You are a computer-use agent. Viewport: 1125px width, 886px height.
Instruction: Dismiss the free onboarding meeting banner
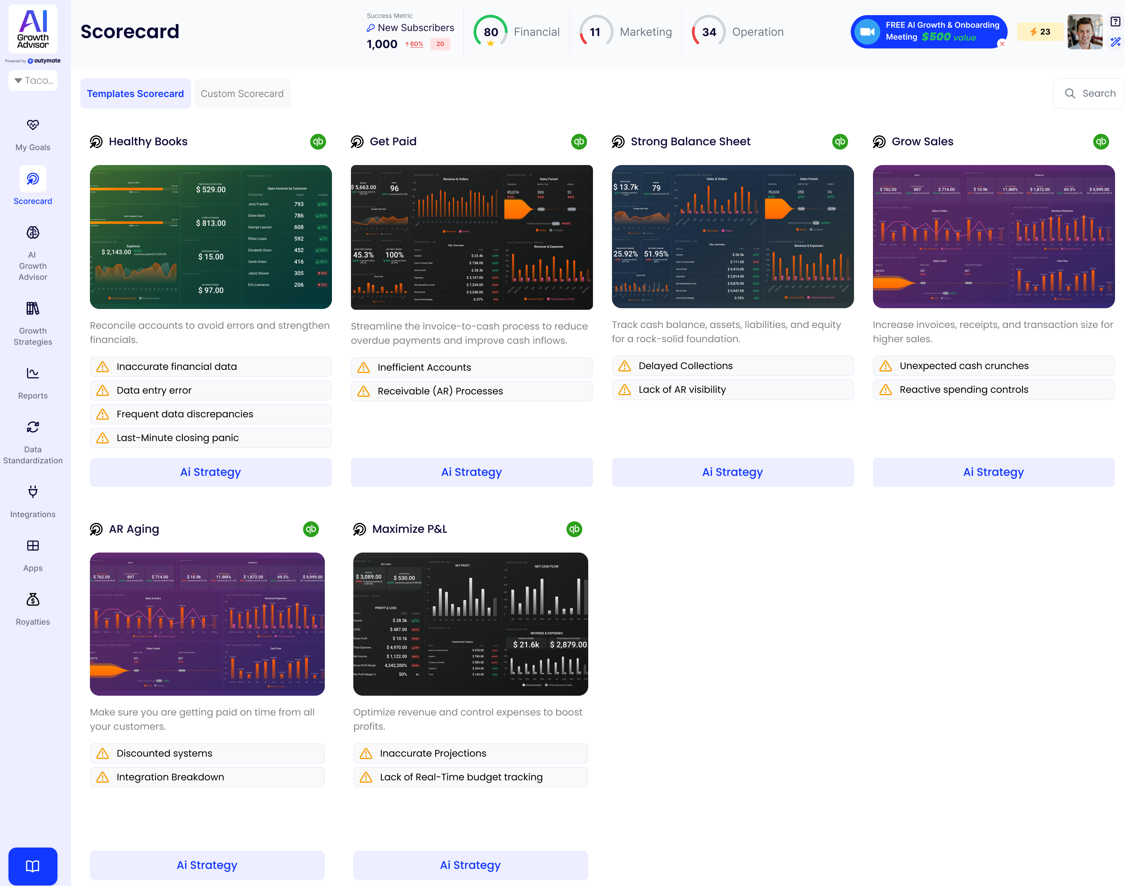click(1002, 43)
